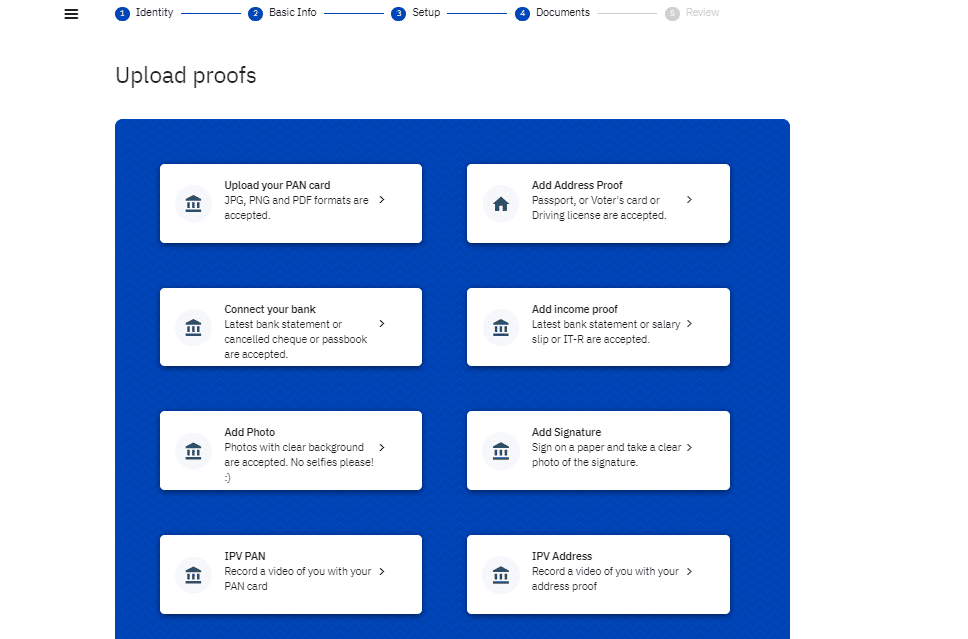Click 'cancelled cheque or passbook' description text
The height and width of the screenshot is (639, 968).
296,340
